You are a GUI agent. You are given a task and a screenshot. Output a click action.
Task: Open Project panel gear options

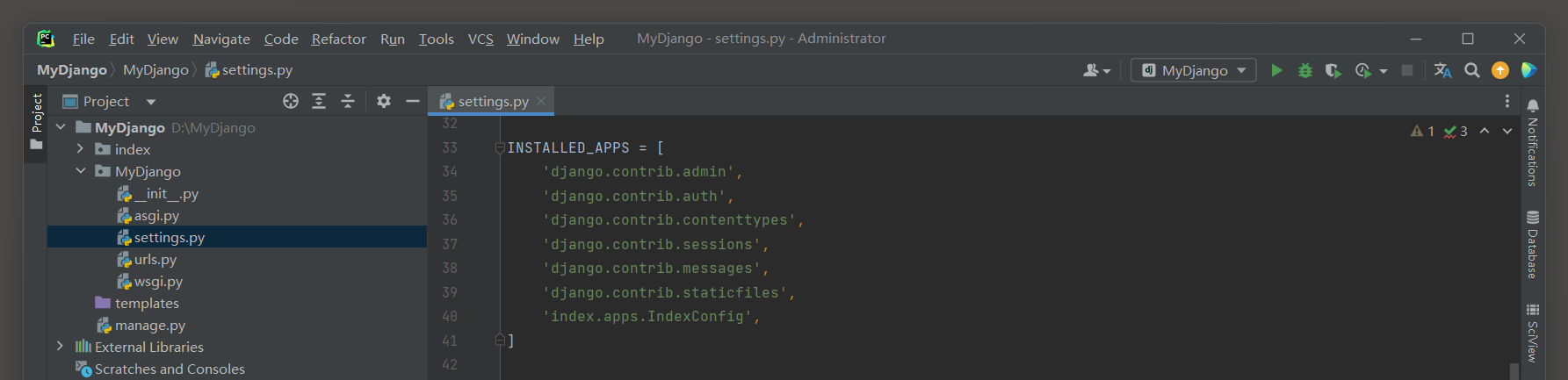[384, 101]
